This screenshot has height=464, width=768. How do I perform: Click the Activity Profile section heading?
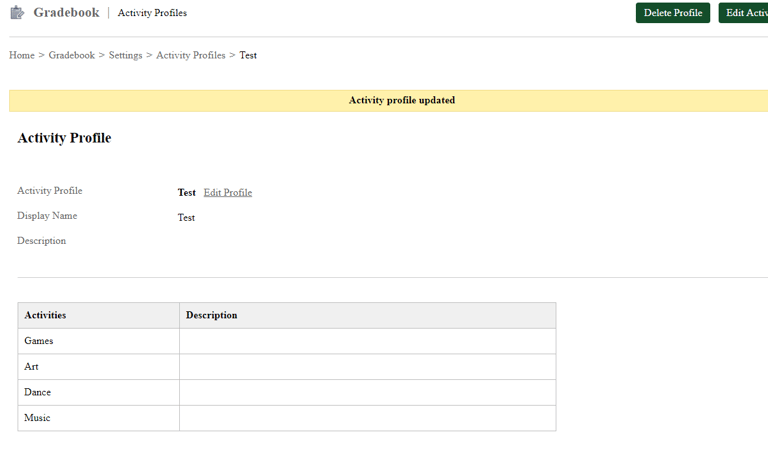64,138
